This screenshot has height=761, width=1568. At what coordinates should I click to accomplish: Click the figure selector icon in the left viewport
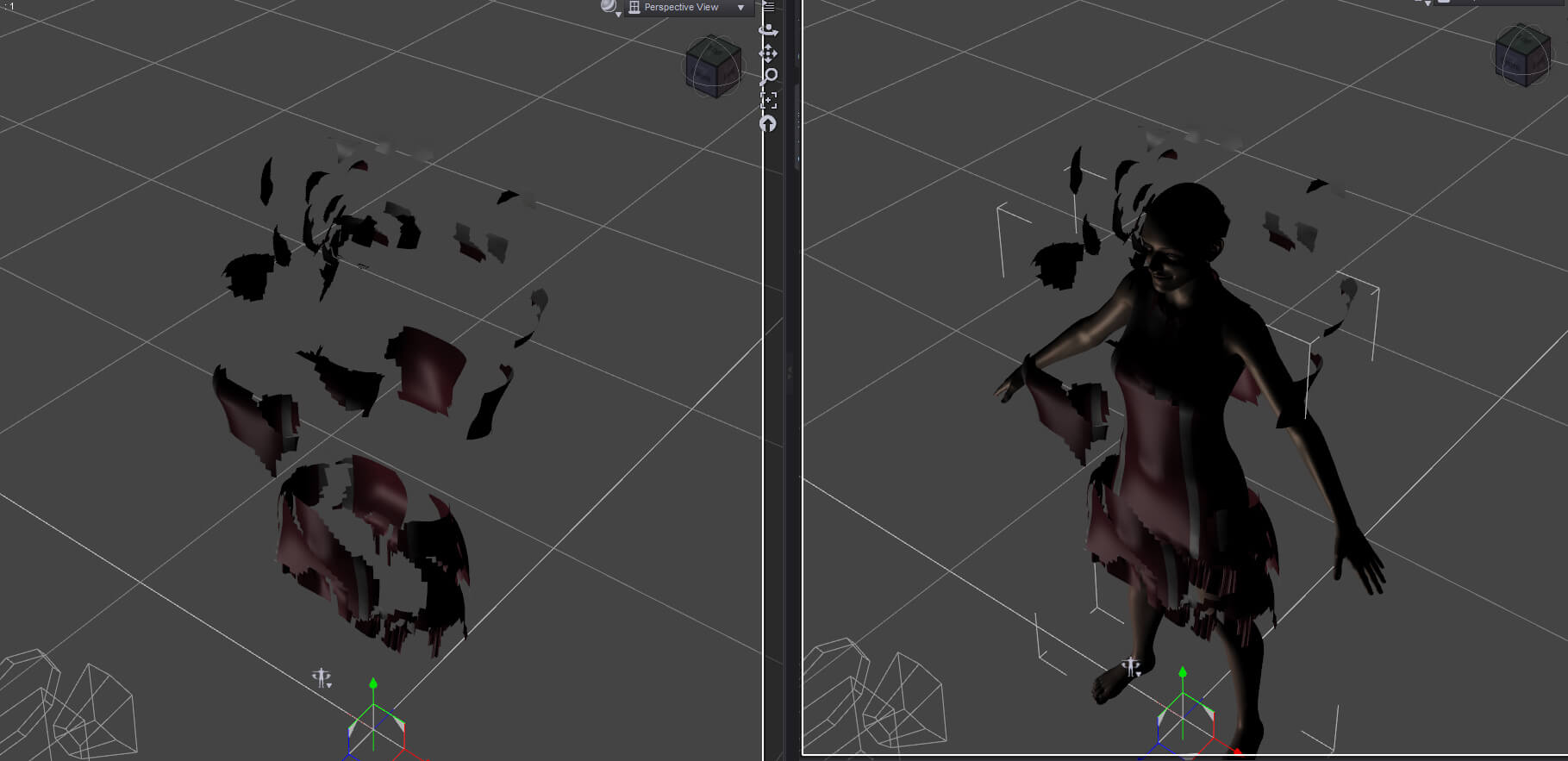322,678
